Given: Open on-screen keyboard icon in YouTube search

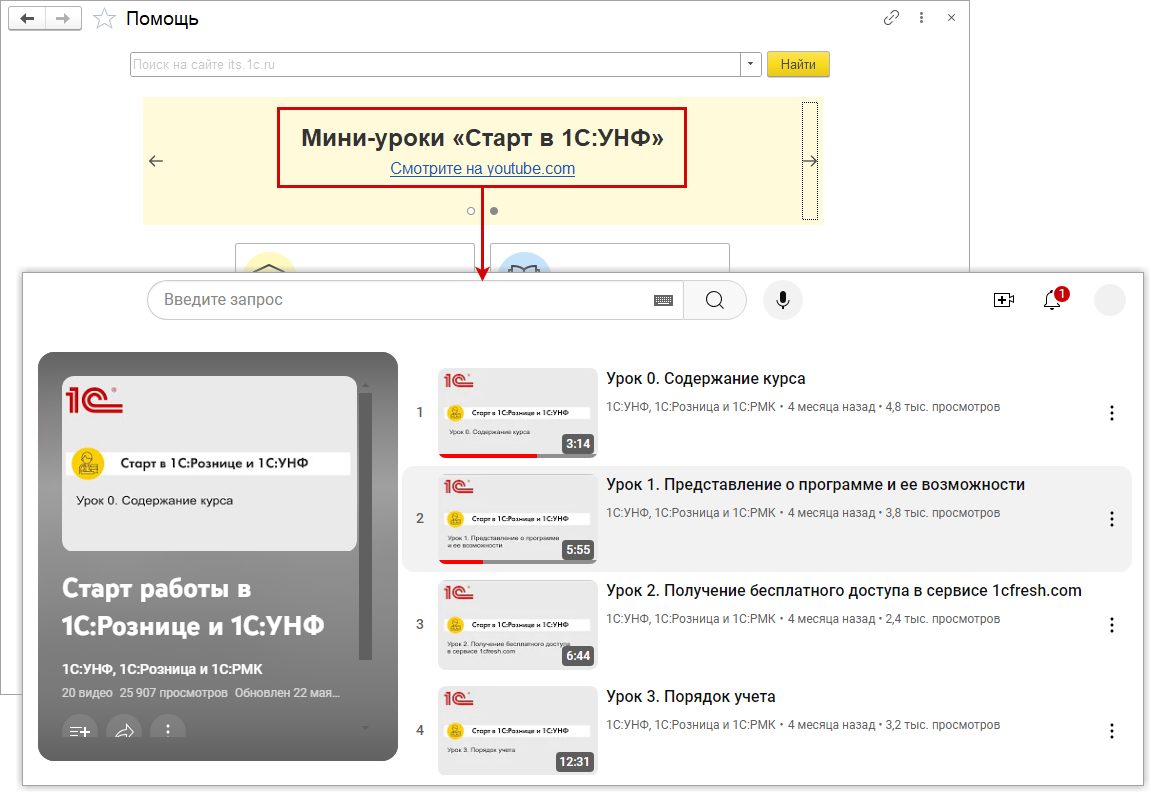Looking at the screenshot, I should click(663, 300).
